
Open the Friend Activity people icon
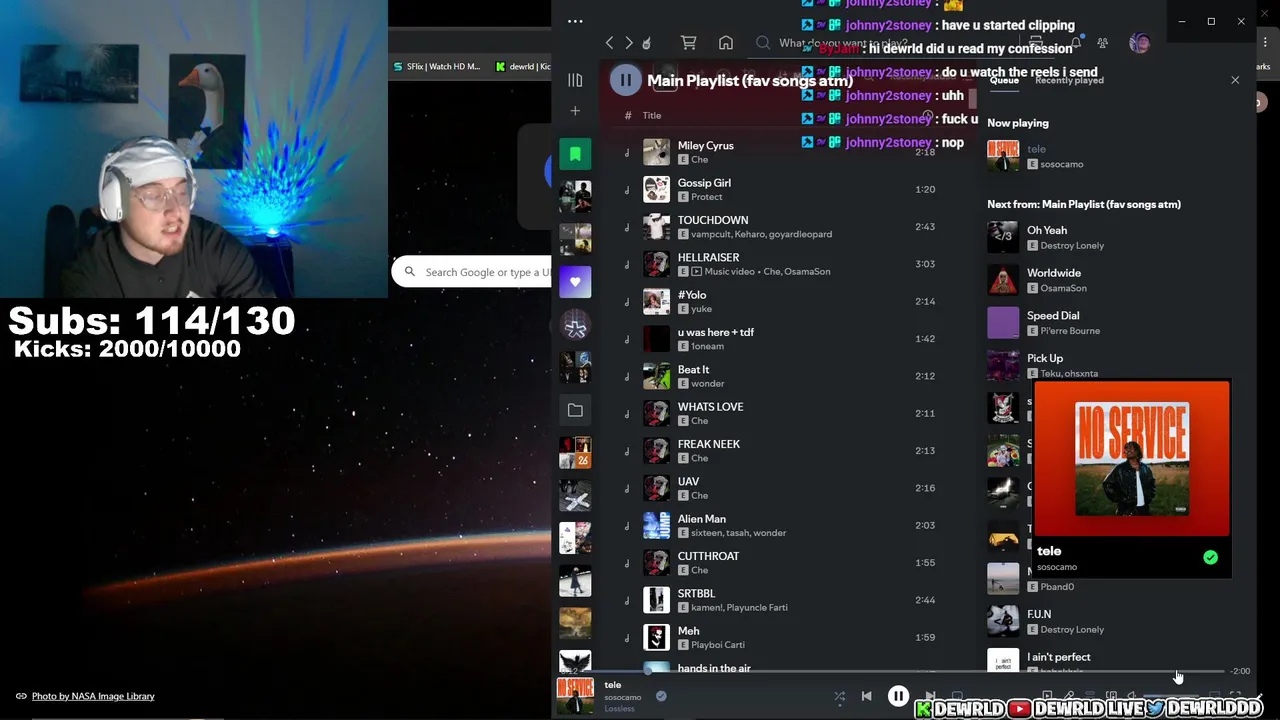tap(1102, 43)
